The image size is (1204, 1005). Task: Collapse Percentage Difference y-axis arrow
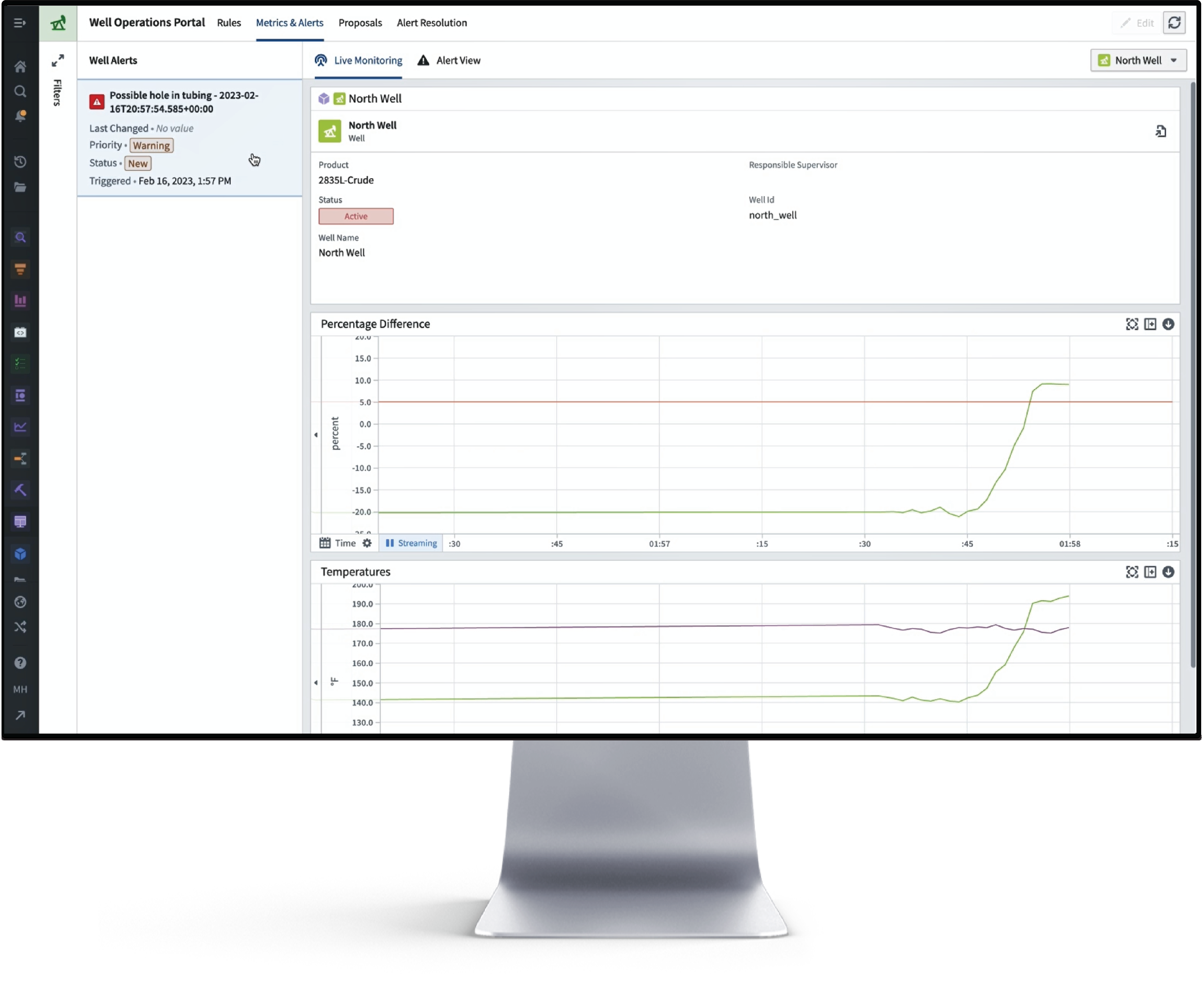pos(316,435)
